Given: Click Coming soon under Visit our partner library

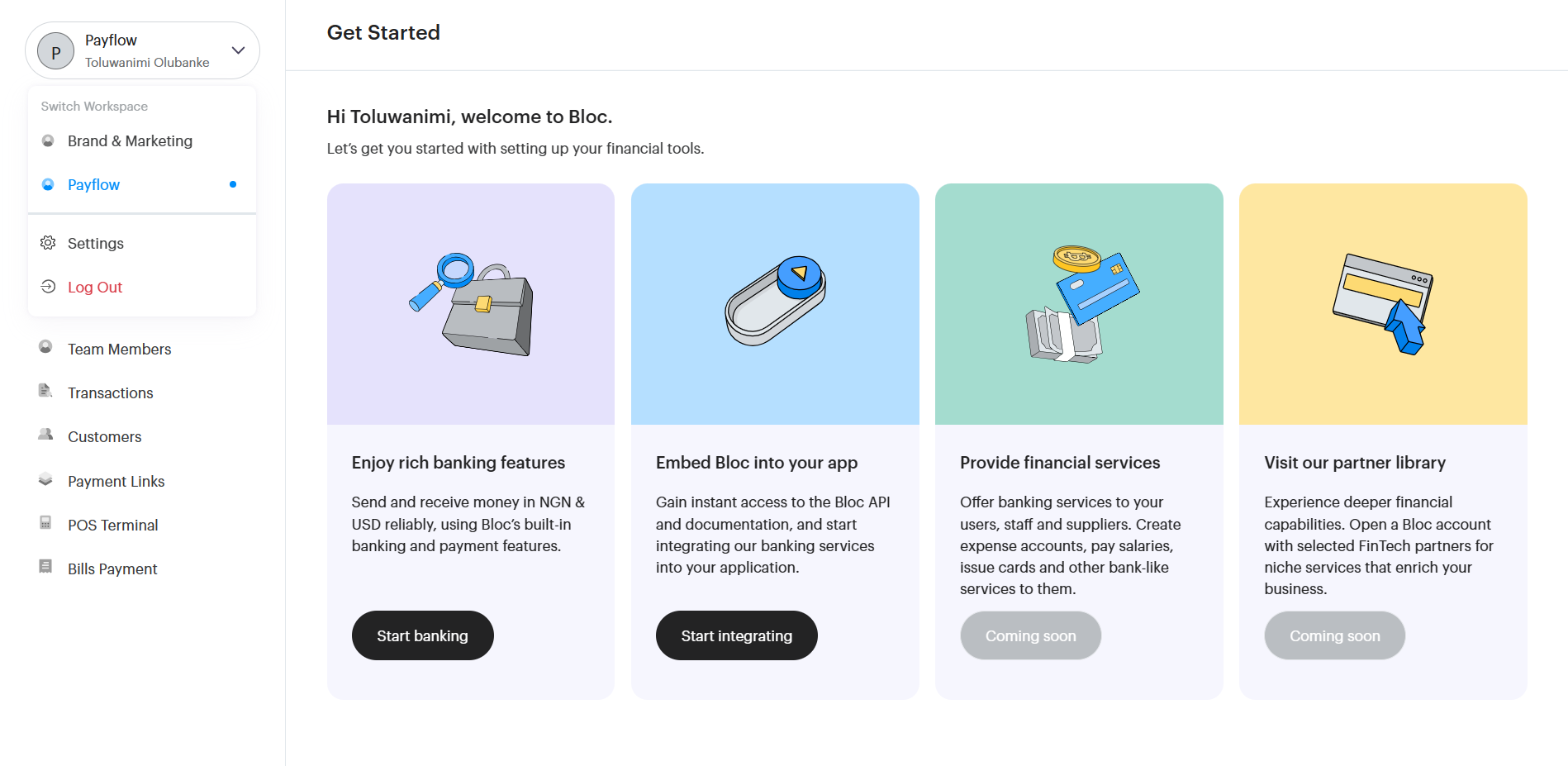Looking at the screenshot, I should pyautogui.click(x=1334, y=635).
